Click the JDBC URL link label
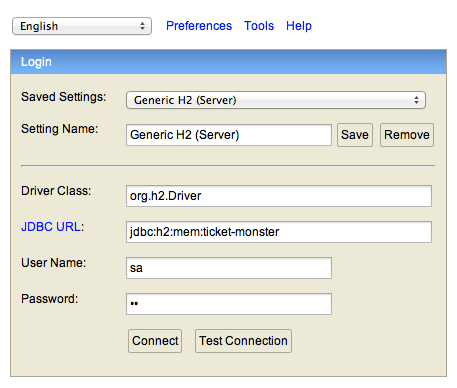The height and width of the screenshot is (388, 457). pyautogui.click(x=51, y=227)
